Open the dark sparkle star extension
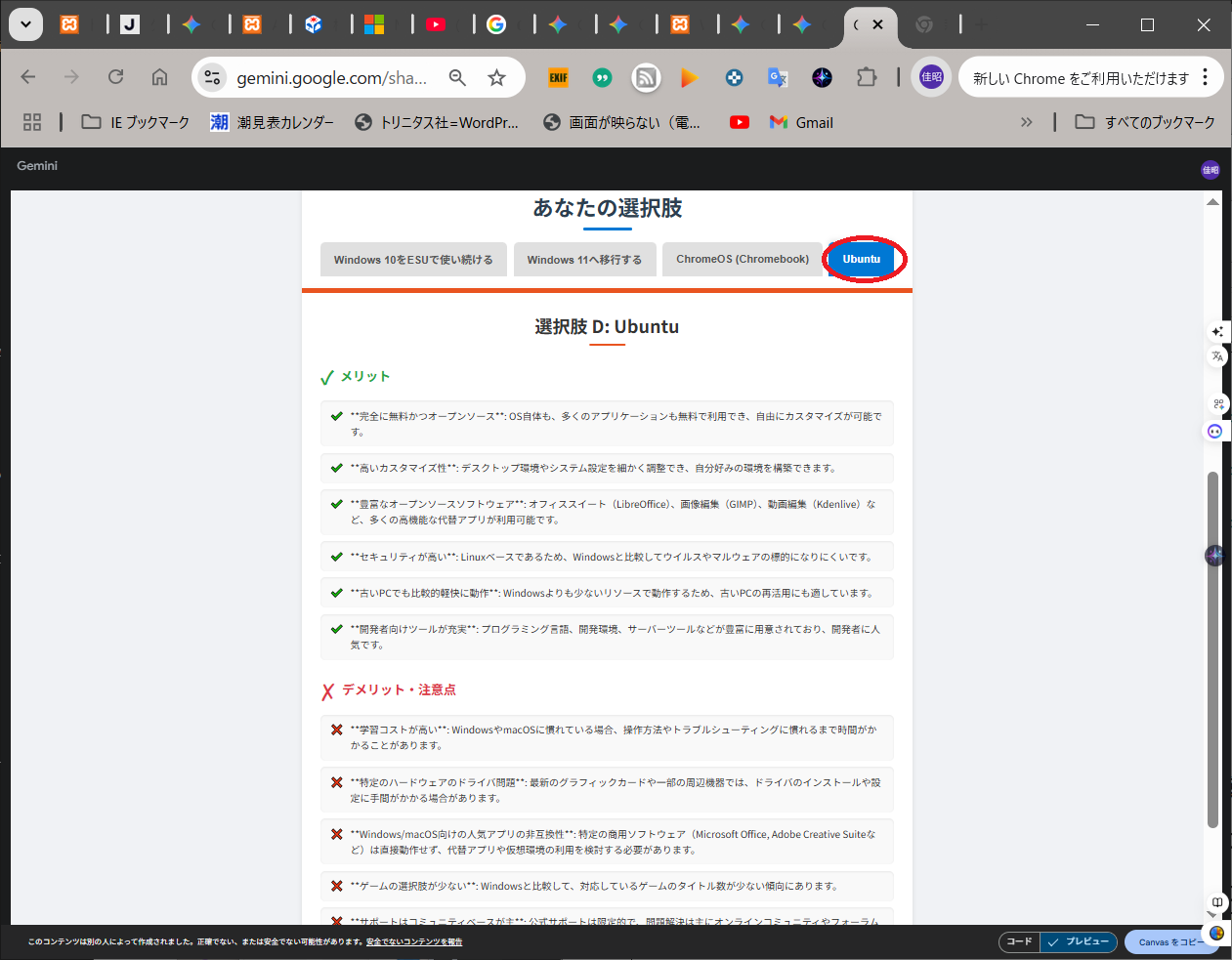The height and width of the screenshot is (960, 1232). tap(822, 77)
